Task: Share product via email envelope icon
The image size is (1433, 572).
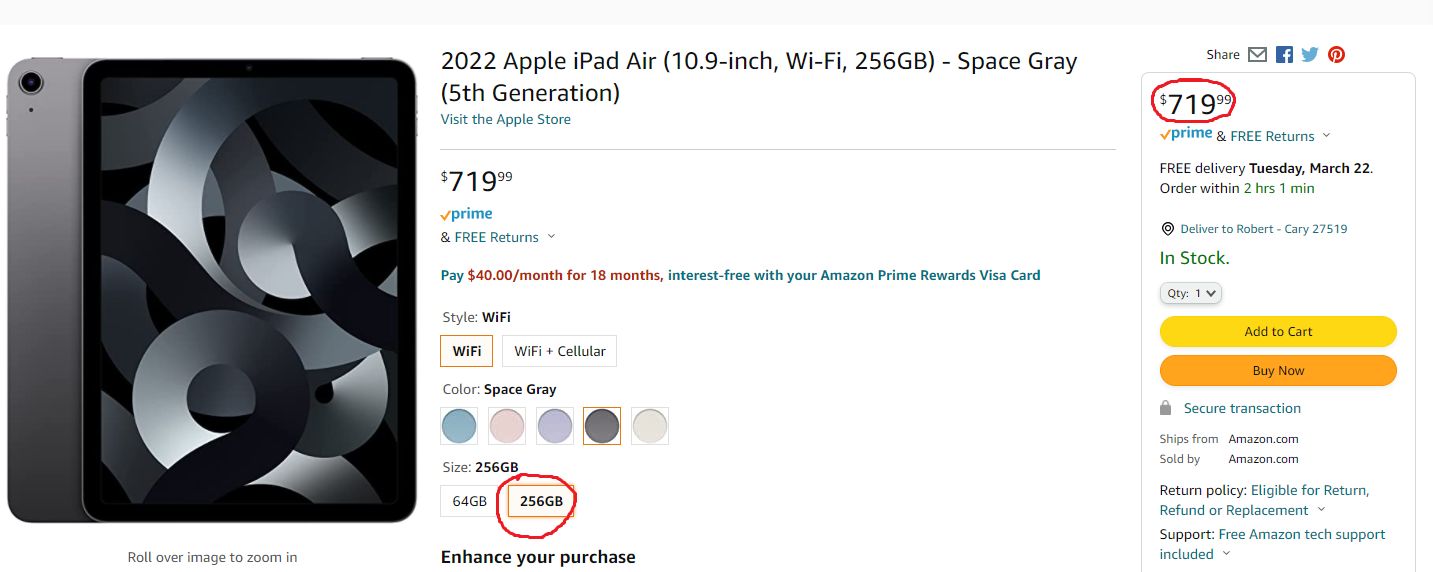Action: click(1257, 55)
